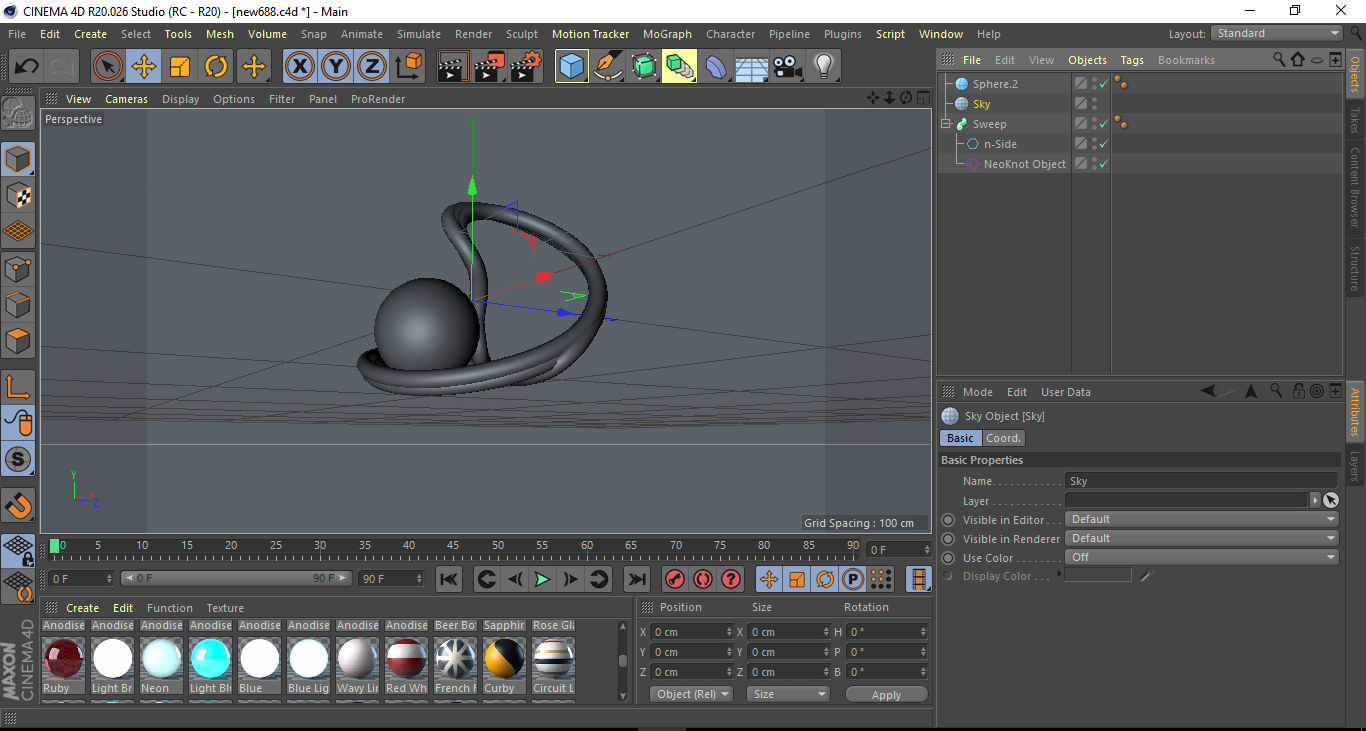This screenshot has height=731, width=1366.
Task: Toggle visibility dots for Sky object
Action: coord(1095,104)
